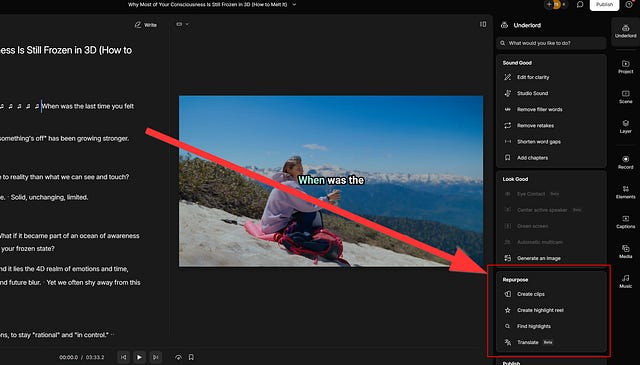Open the Project panel in the sidebar
Viewport: 640px width, 365px height.
(x=625, y=67)
